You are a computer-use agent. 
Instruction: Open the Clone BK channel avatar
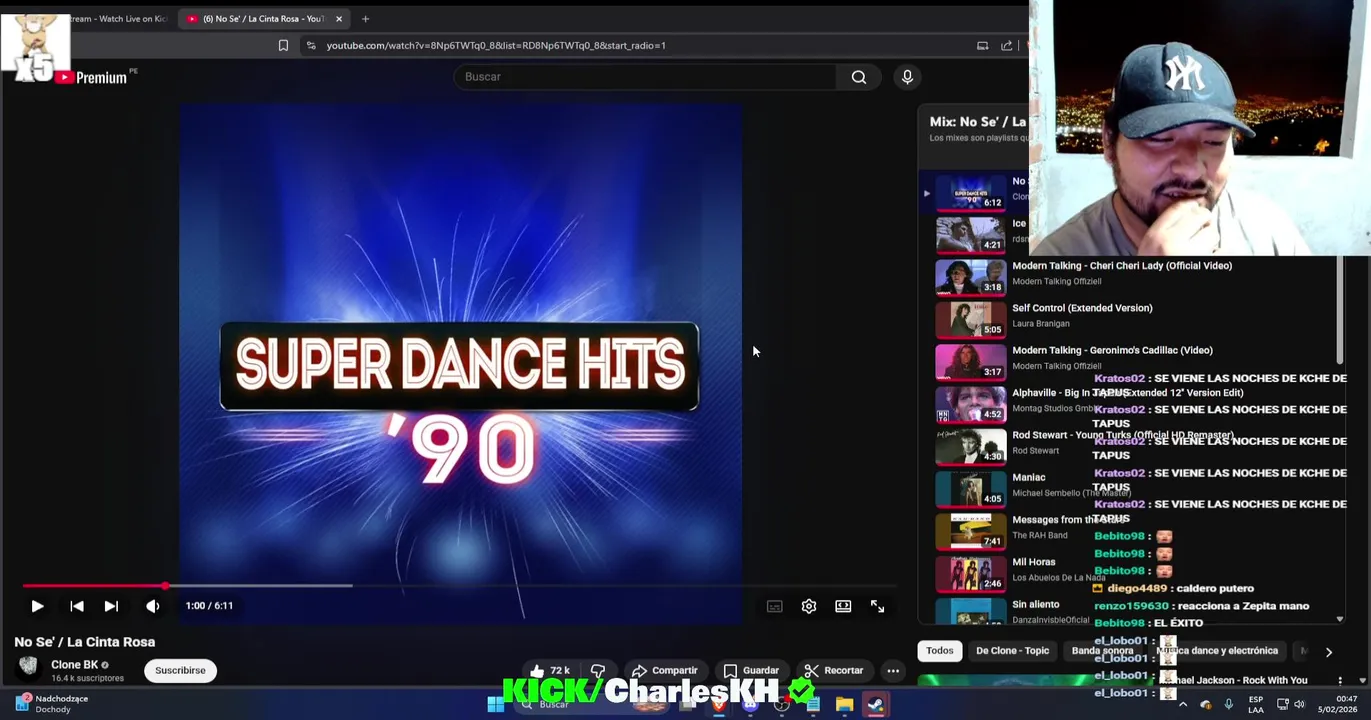[x=28, y=668]
